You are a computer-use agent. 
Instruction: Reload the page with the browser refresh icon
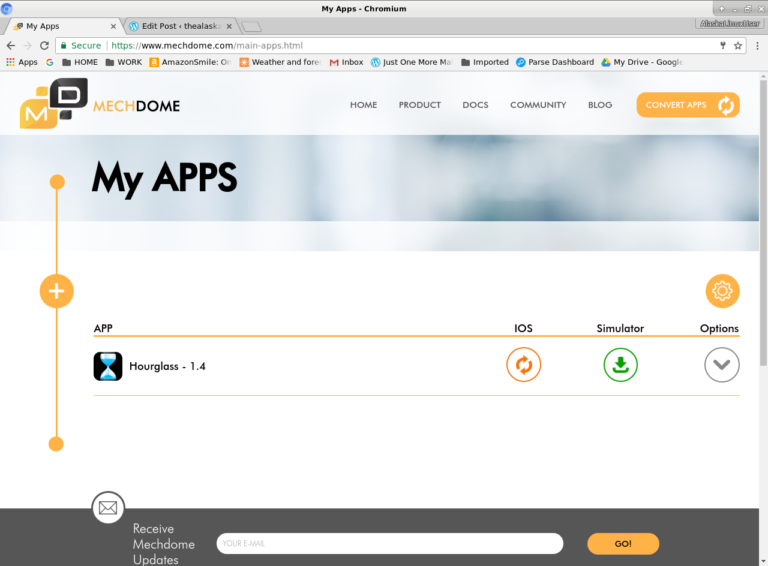[45, 45]
